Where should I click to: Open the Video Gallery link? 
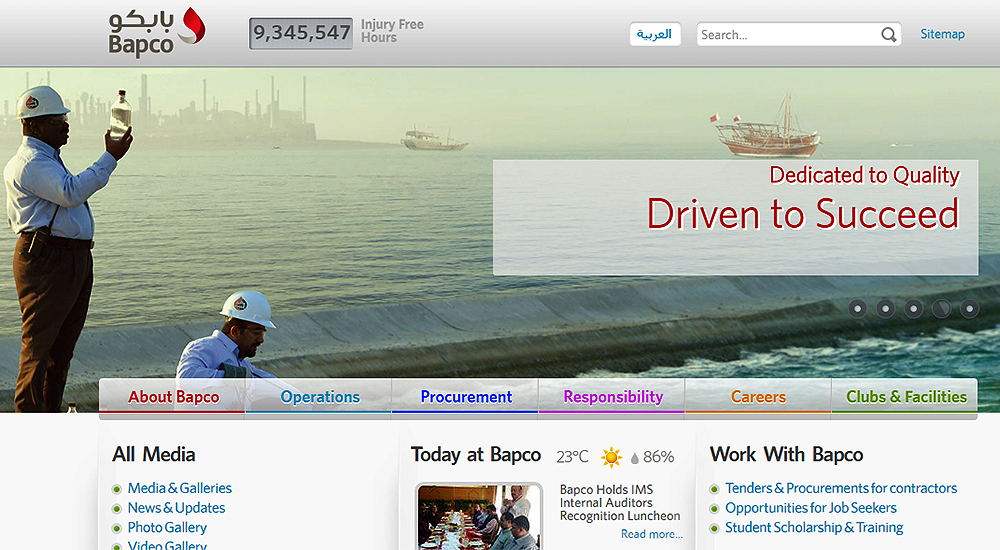(x=167, y=546)
